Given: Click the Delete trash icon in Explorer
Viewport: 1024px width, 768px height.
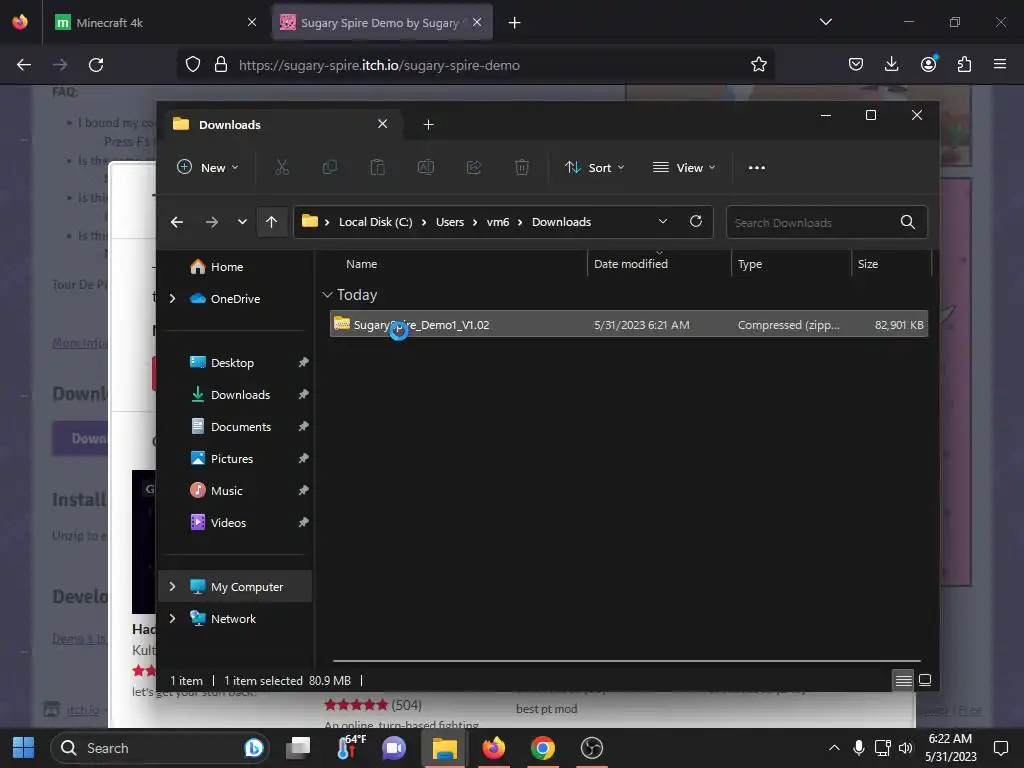Looking at the screenshot, I should [x=522, y=168].
